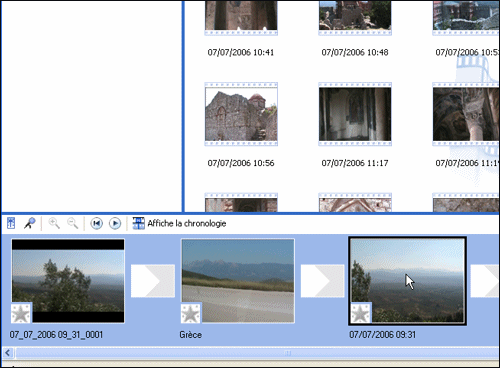Select collection clip dated 07/07/2006 11:17
The height and width of the screenshot is (368, 500).
click(x=355, y=114)
